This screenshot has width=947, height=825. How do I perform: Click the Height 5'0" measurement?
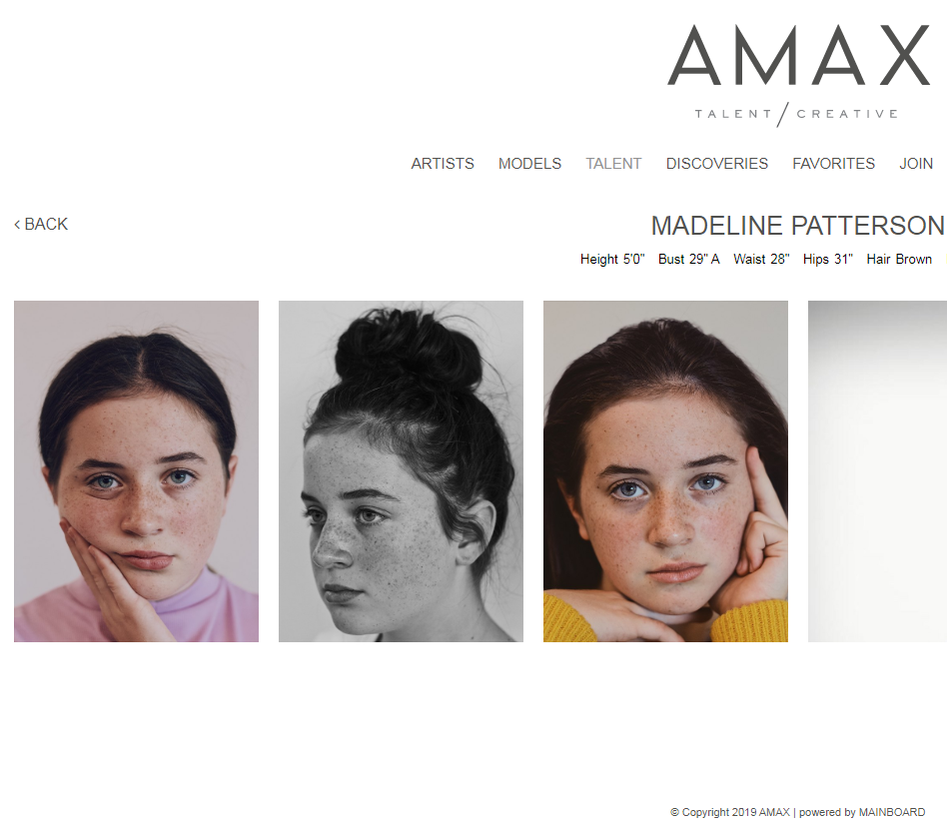click(x=612, y=259)
